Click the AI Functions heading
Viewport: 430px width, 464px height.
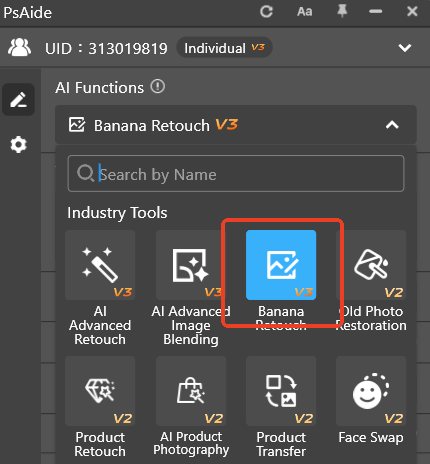[100, 88]
